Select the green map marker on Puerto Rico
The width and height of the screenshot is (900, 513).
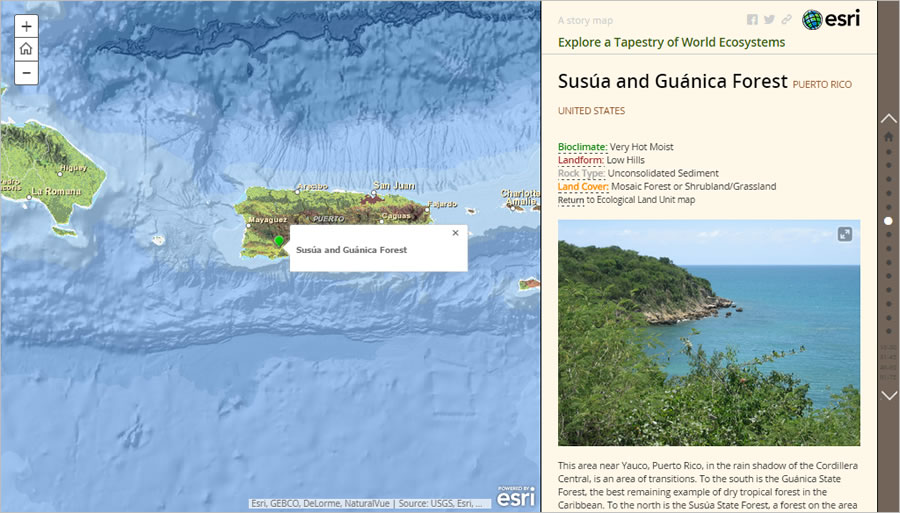[x=279, y=241]
